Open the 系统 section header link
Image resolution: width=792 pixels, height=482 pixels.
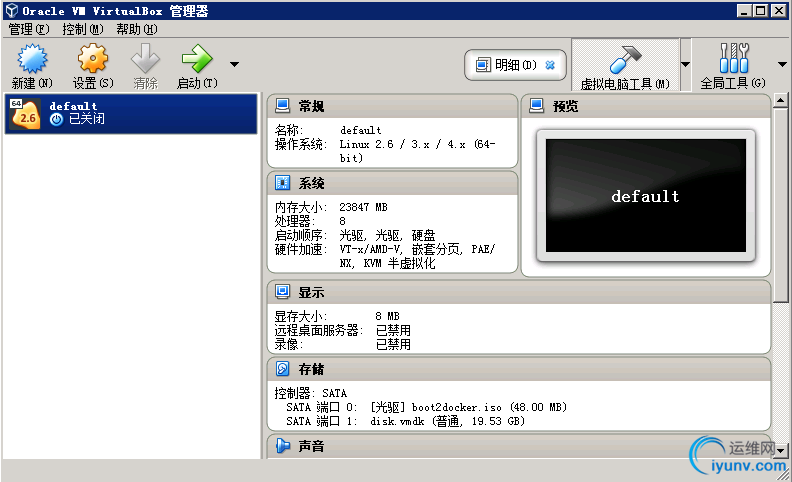[311, 183]
